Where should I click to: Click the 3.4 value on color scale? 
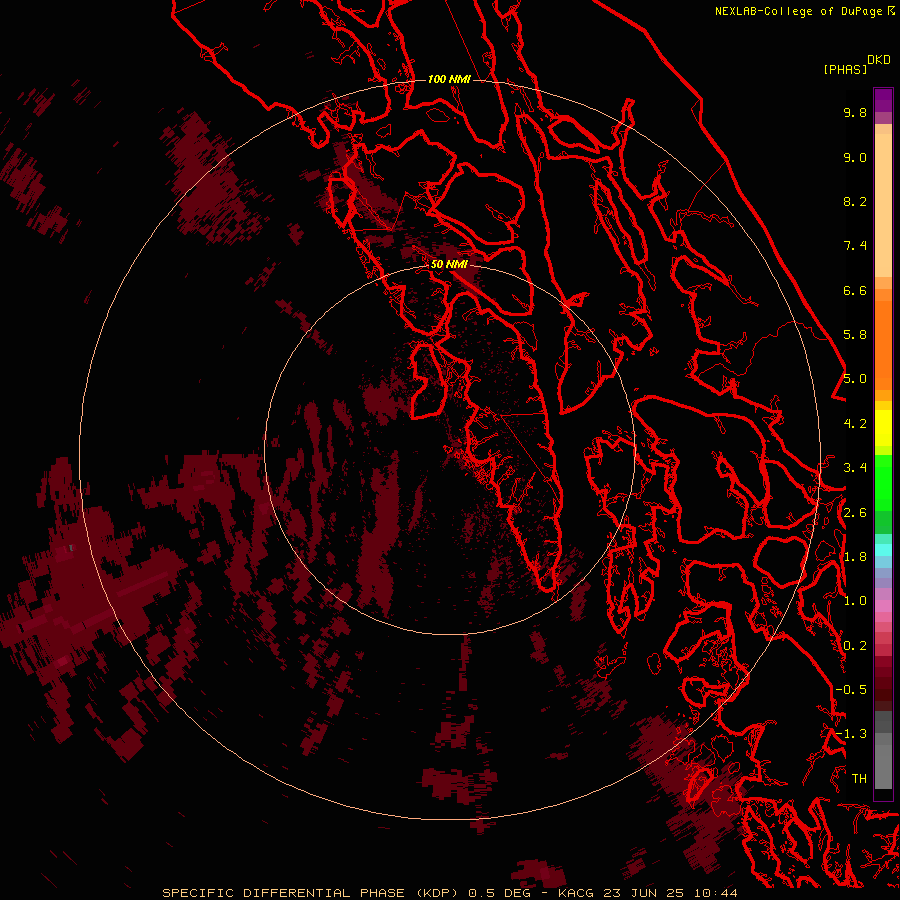pyautogui.click(x=855, y=468)
